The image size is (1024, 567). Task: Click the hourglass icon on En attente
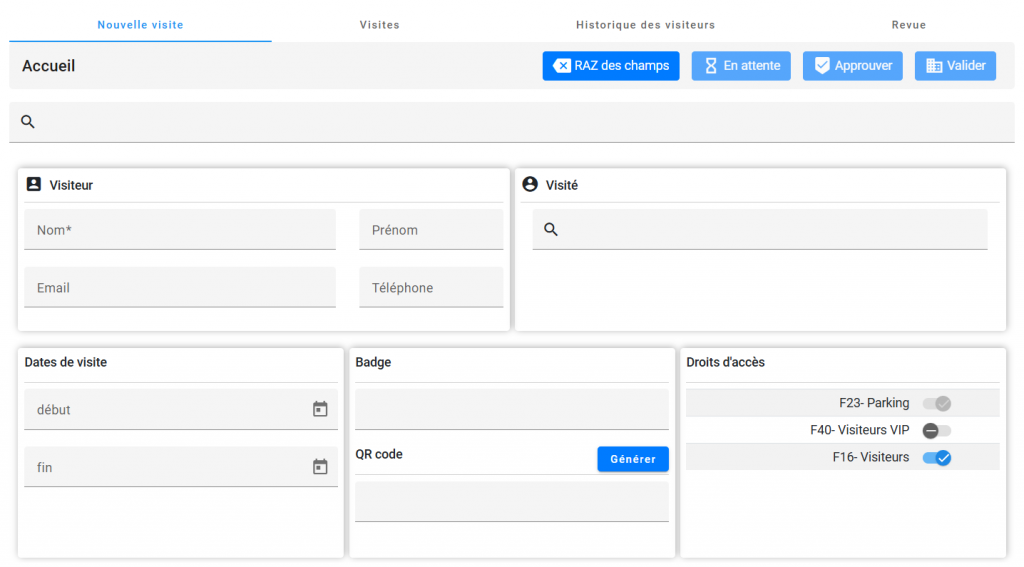(711, 66)
